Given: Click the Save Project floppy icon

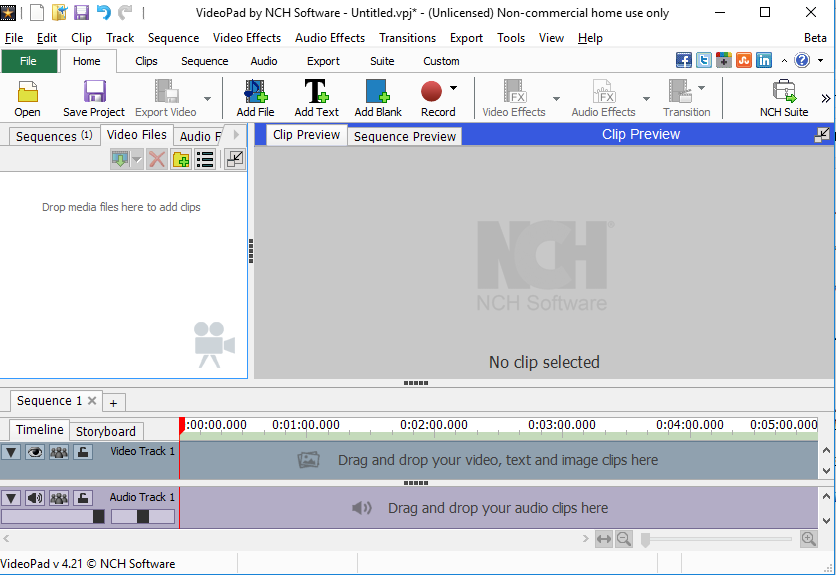Looking at the screenshot, I should click(94, 91).
